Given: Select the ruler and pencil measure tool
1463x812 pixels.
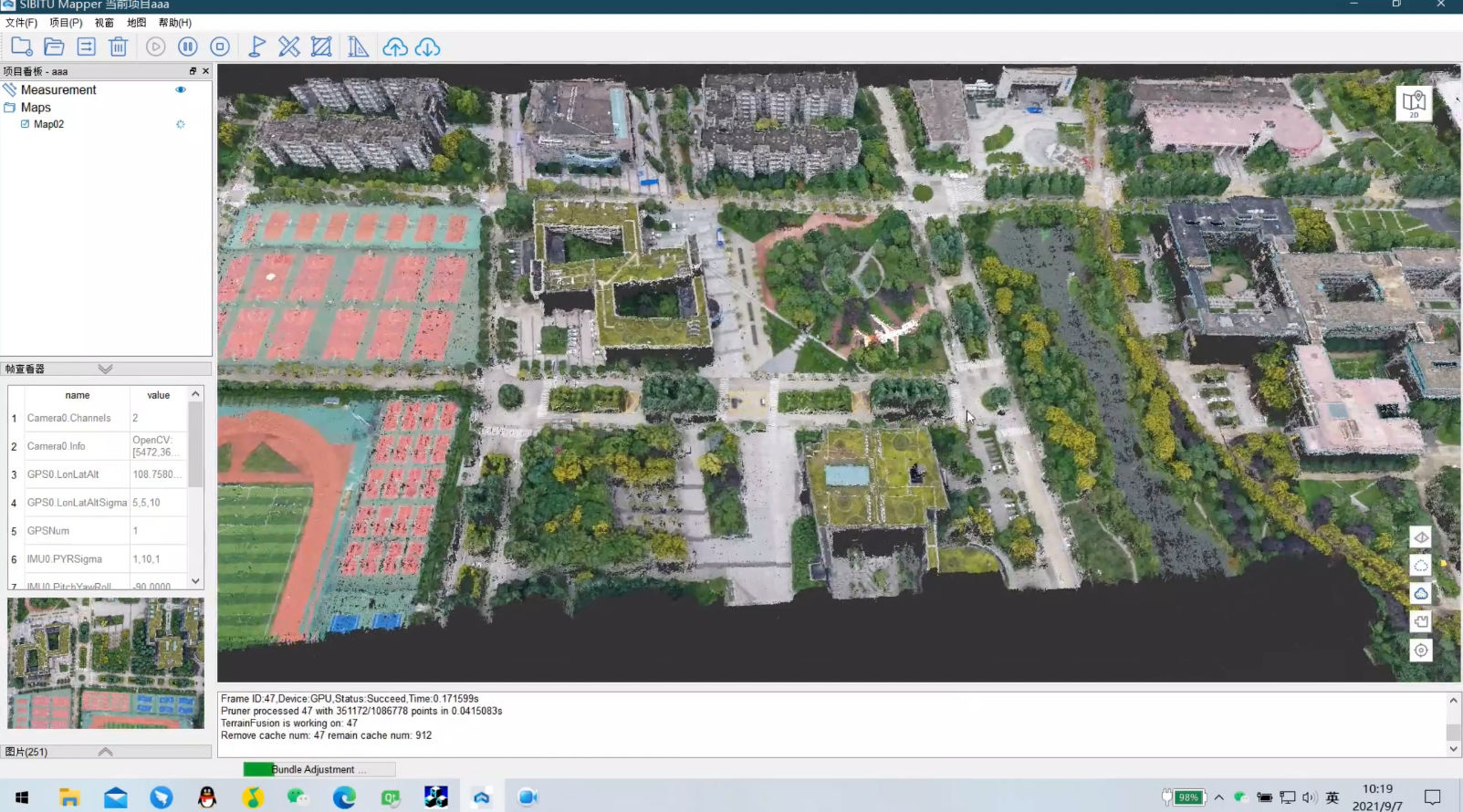Looking at the screenshot, I should click(289, 47).
